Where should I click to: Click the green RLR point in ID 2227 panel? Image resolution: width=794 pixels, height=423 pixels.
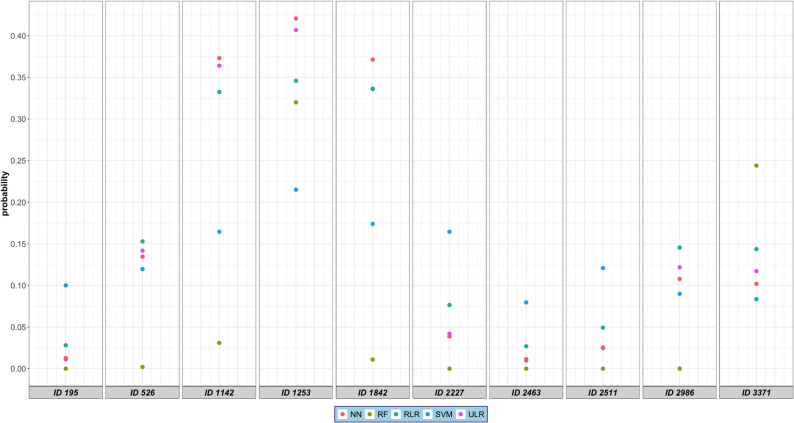pyautogui.click(x=449, y=305)
